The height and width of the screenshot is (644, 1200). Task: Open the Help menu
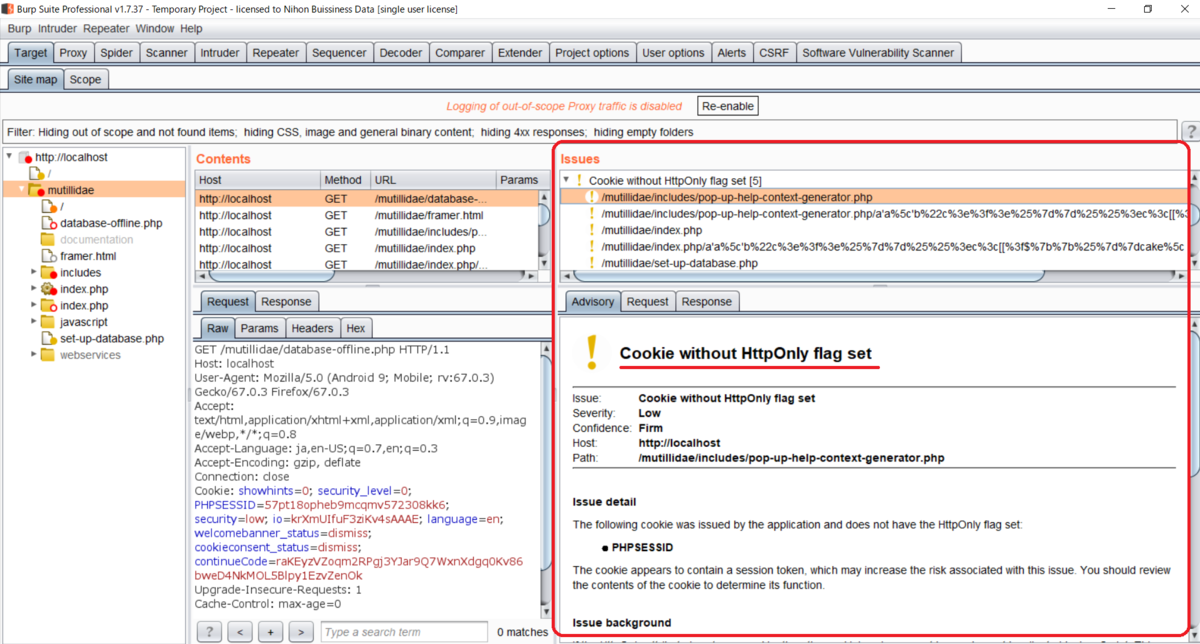click(191, 29)
